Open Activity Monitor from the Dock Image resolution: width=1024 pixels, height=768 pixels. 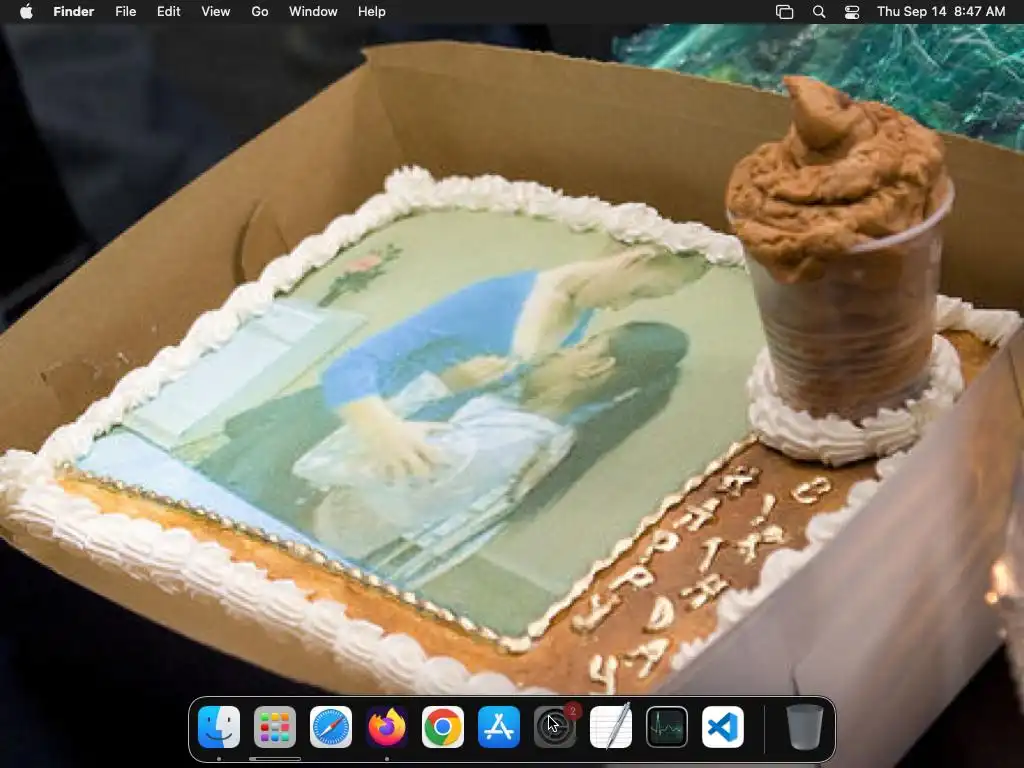point(667,727)
